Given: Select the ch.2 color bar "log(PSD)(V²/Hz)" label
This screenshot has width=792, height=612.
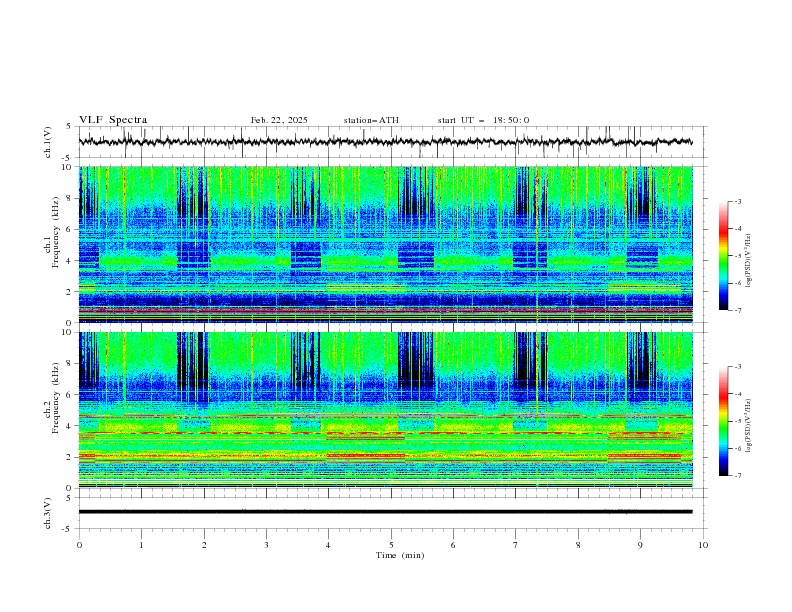Looking at the screenshot, I should pos(748,425).
